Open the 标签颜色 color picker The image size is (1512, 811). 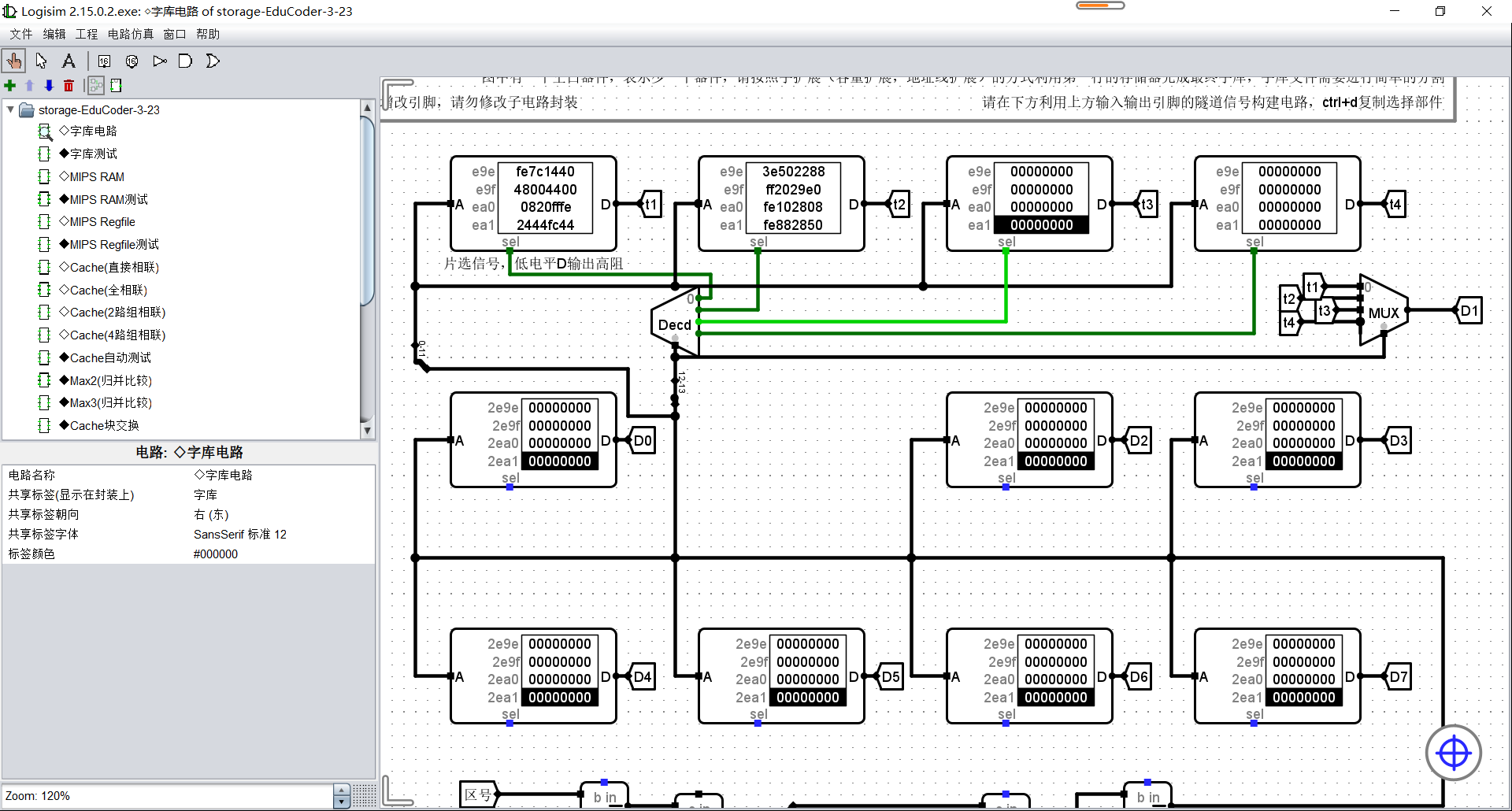215,554
